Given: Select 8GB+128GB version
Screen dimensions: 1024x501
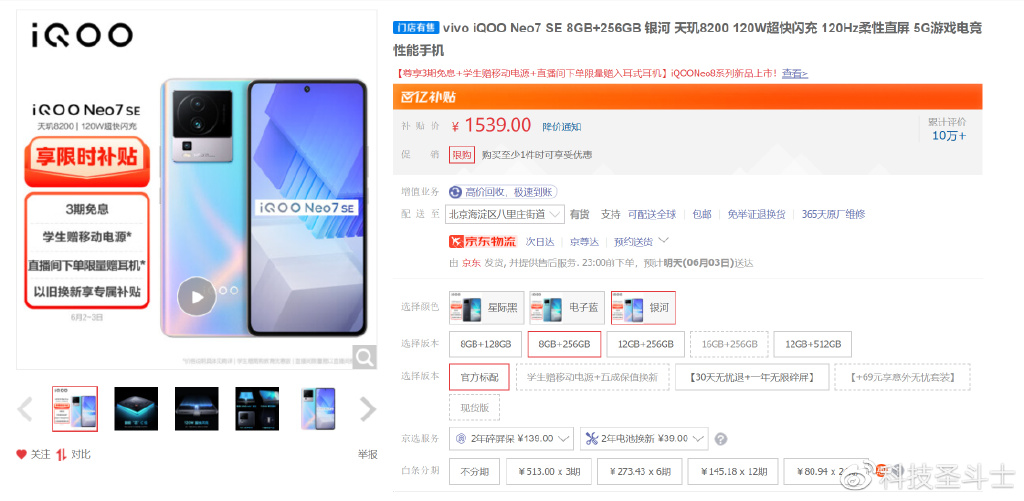Looking at the screenshot, I should (485, 344).
